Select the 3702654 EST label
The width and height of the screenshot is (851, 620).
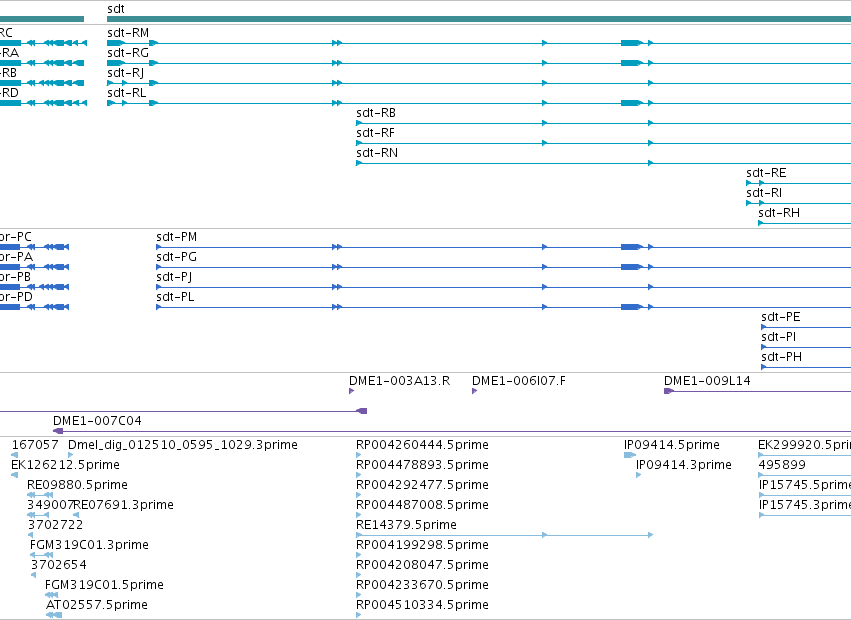(x=59, y=565)
